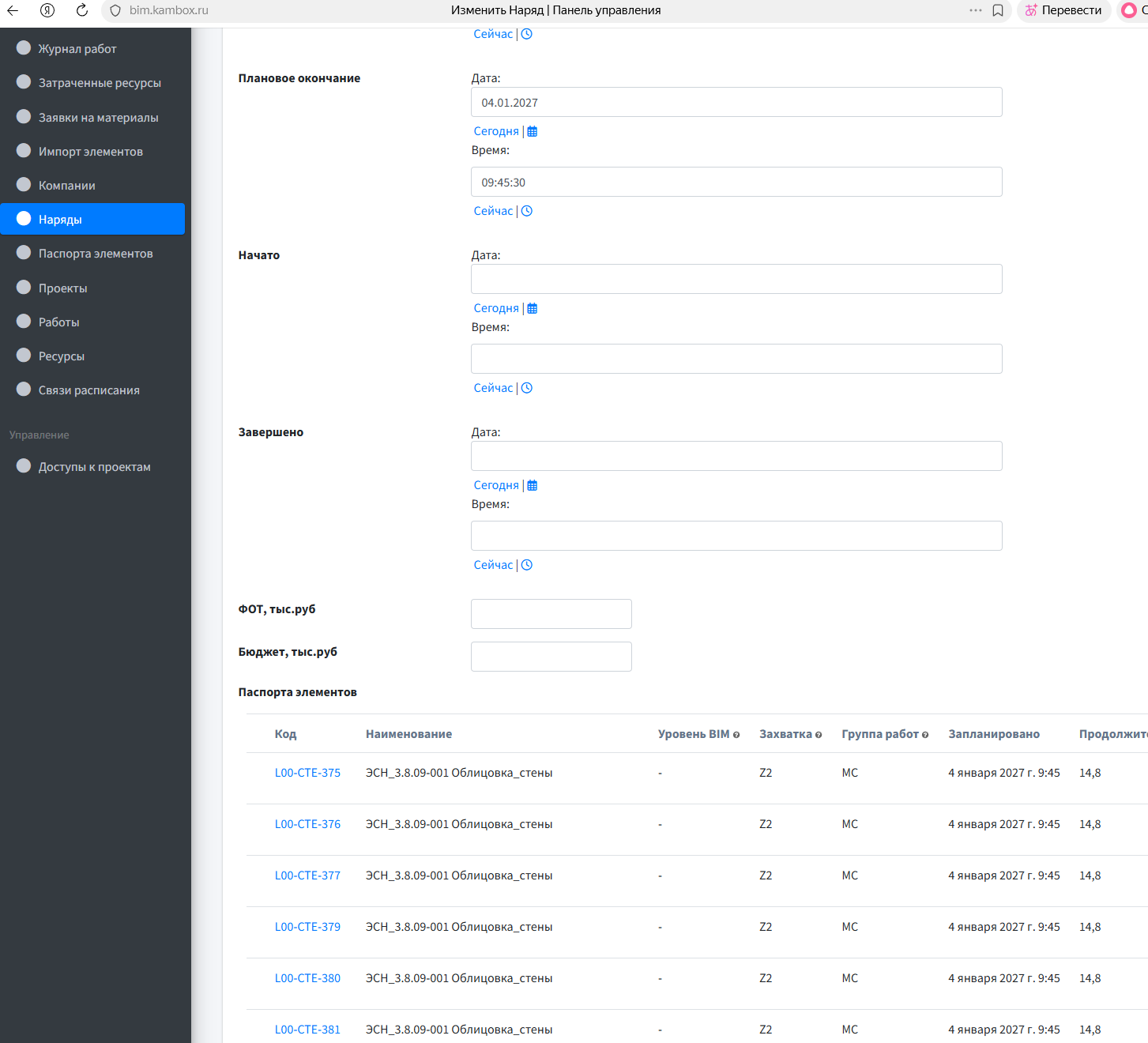The image size is (1148, 1043).
Task: Open Затраченные ресурсы in sidebar
Action: pyautogui.click(x=92, y=82)
